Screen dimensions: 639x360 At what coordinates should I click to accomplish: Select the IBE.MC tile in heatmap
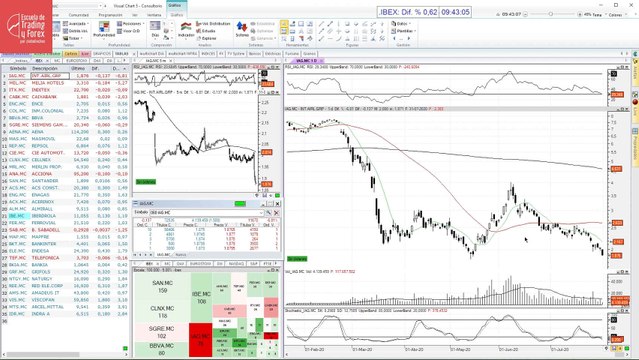coord(201,298)
